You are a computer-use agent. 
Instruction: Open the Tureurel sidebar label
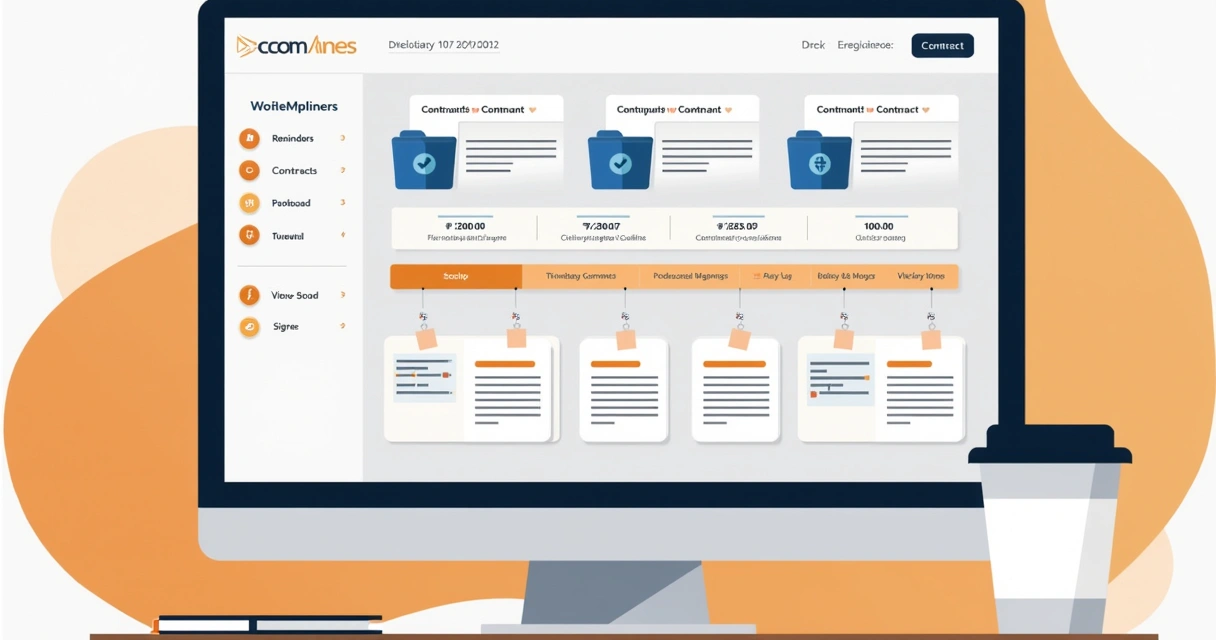[288, 236]
